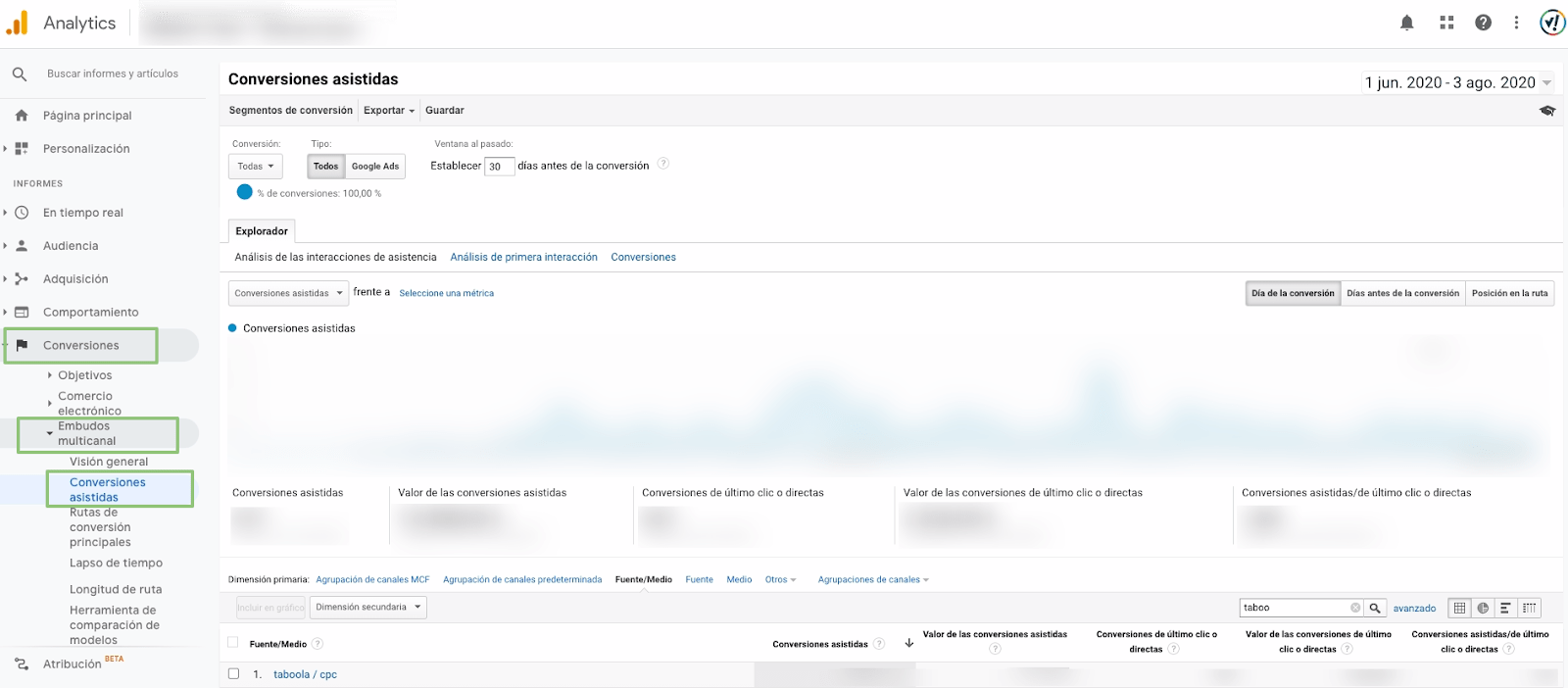
Task: Click the Conversiones asistidas chart legend dot
Action: pyautogui.click(x=233, y=328)
